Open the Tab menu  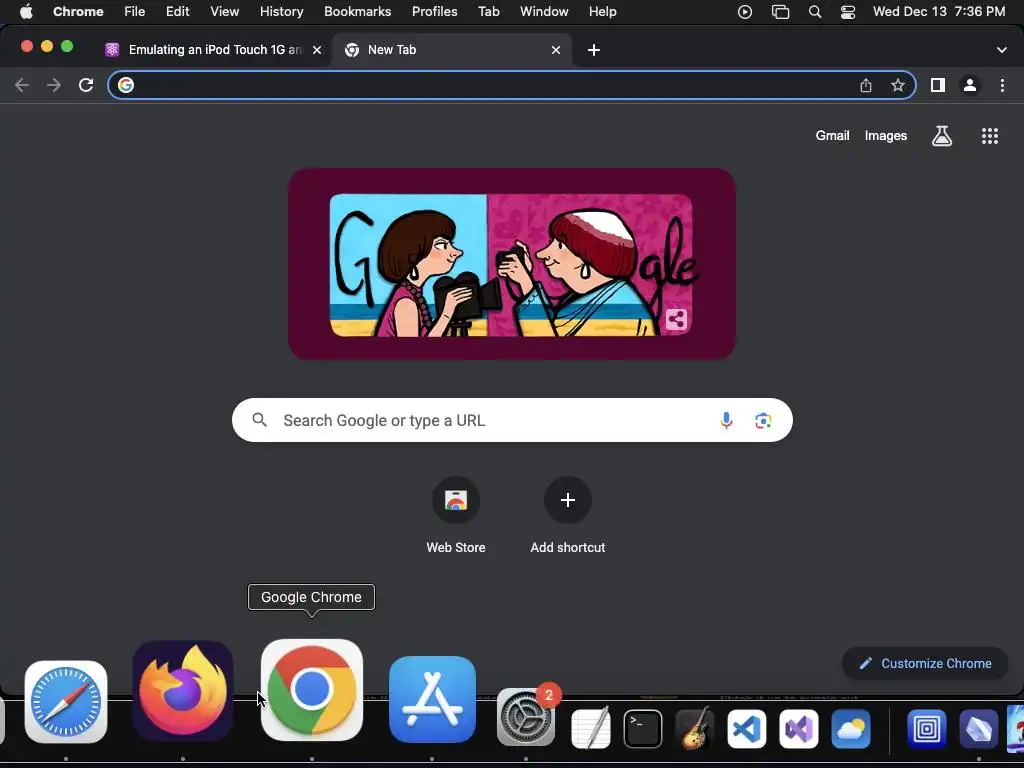488,11
